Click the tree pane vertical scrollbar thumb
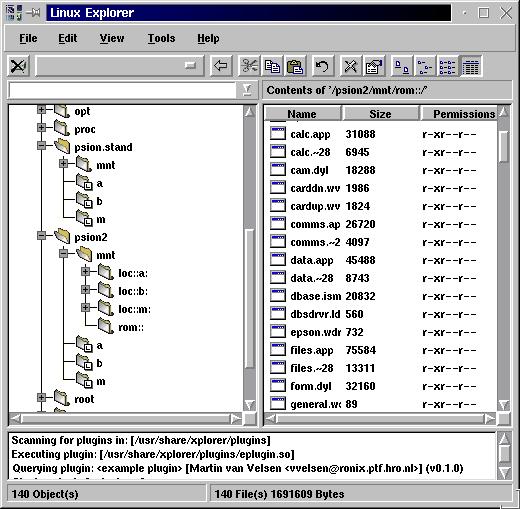Viewport: 520px width, 509px height. [x=249, y=298]
